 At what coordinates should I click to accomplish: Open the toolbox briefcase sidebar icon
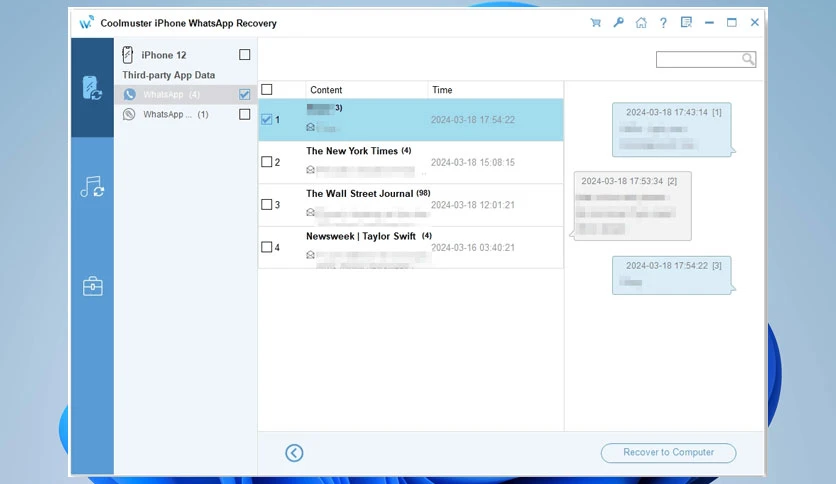coord(92,286)
